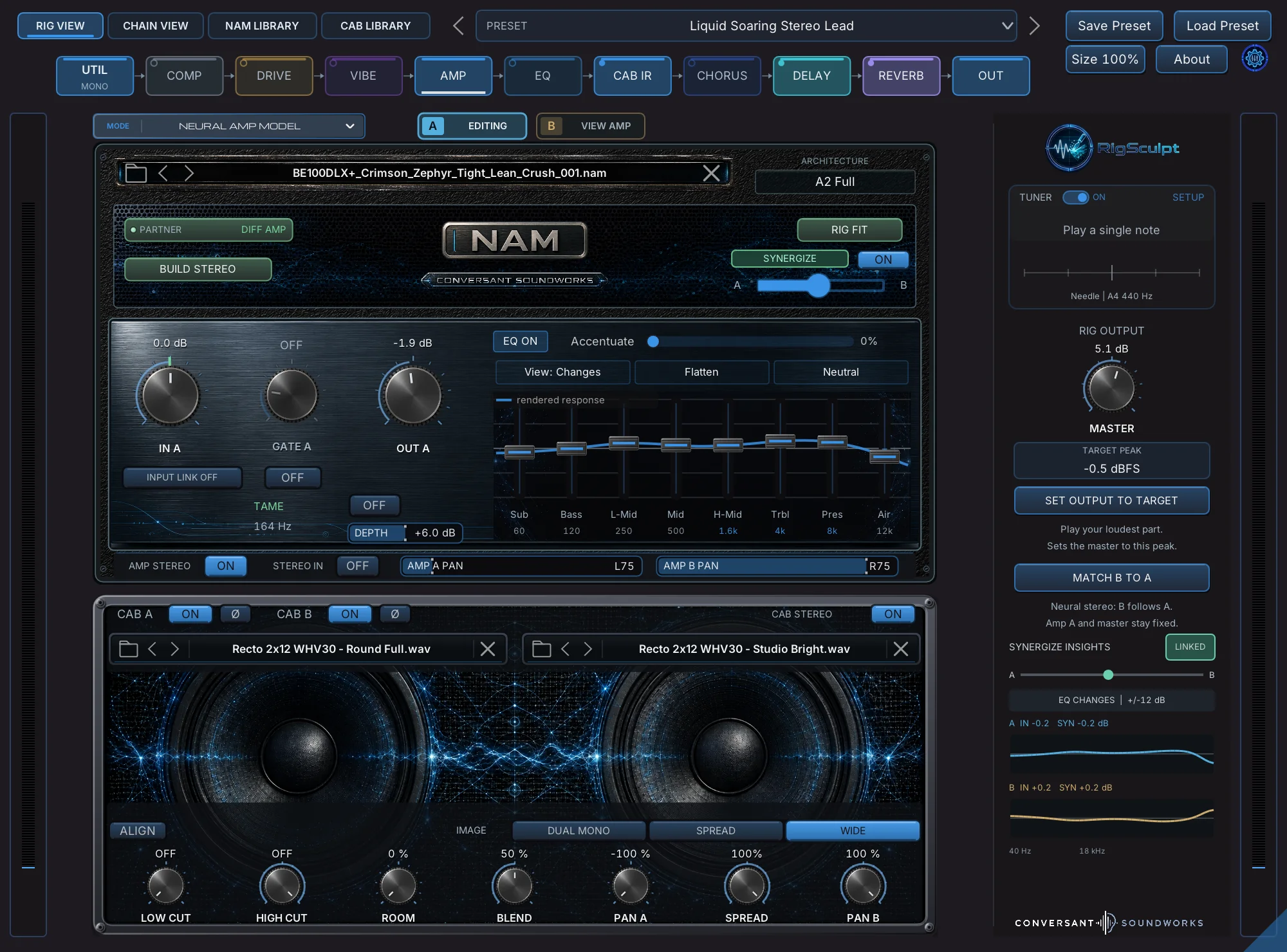Toggle the tuner on/off switch
Image resolution: width=1287 pixels, height=952 pixels.
[1075, 197]
